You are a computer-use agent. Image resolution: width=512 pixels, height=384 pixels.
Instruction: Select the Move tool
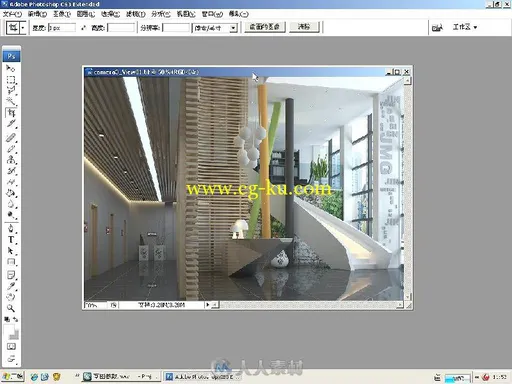11,69
